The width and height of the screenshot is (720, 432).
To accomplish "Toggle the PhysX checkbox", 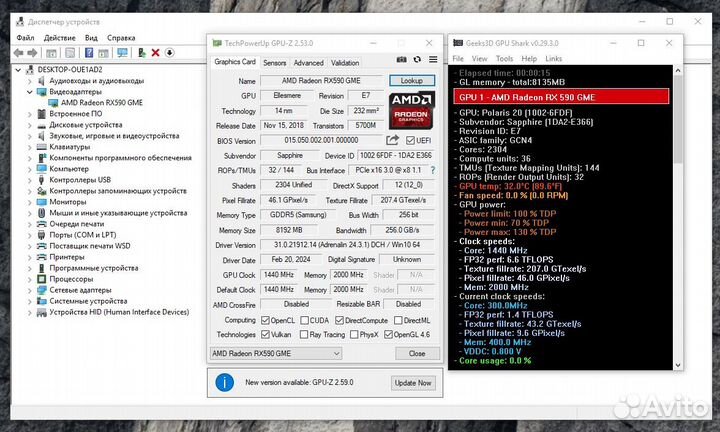I will click(x=354, y=334).
